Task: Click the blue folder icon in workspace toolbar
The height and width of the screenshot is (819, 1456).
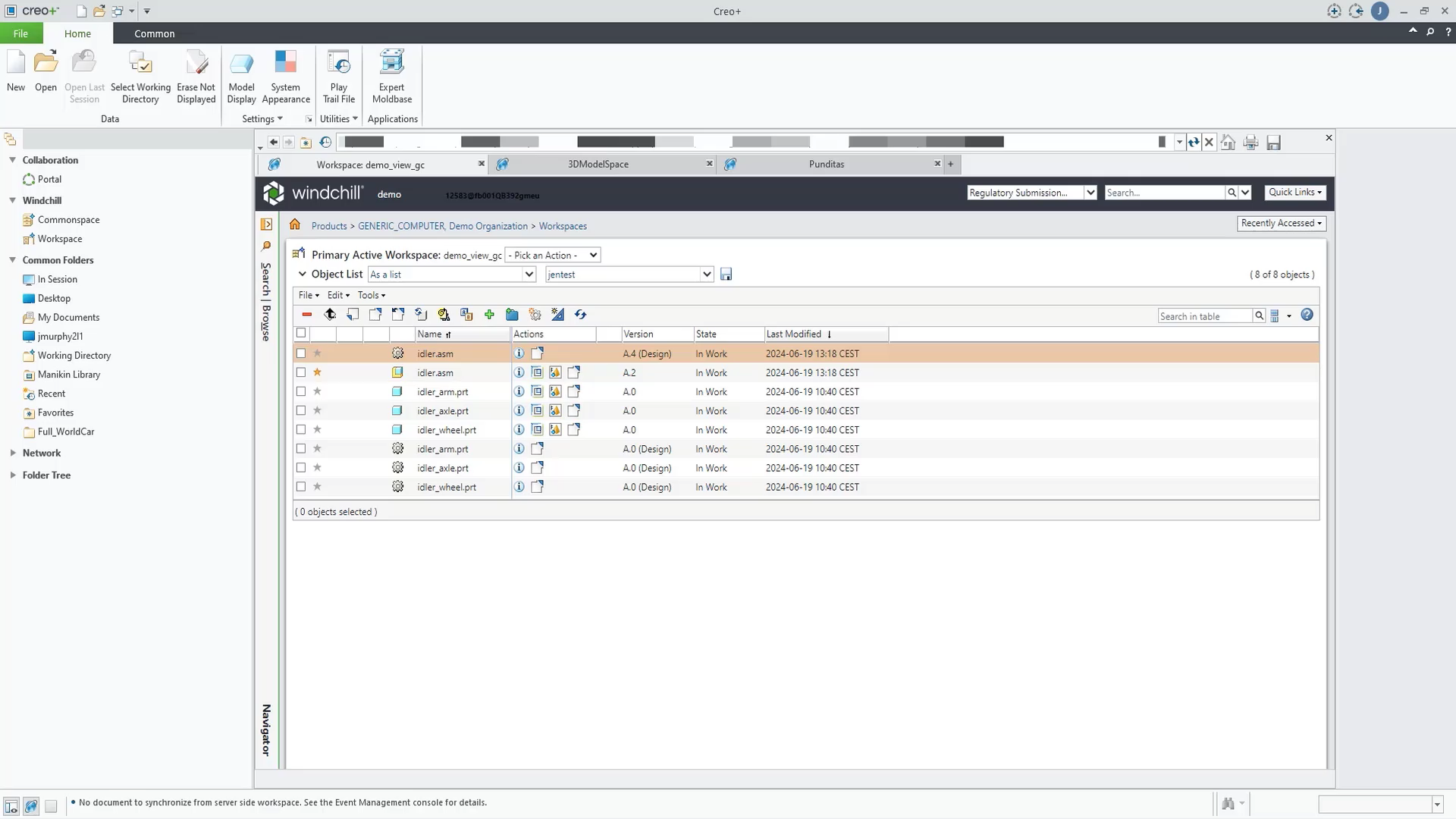Action: tap(512, 315)
